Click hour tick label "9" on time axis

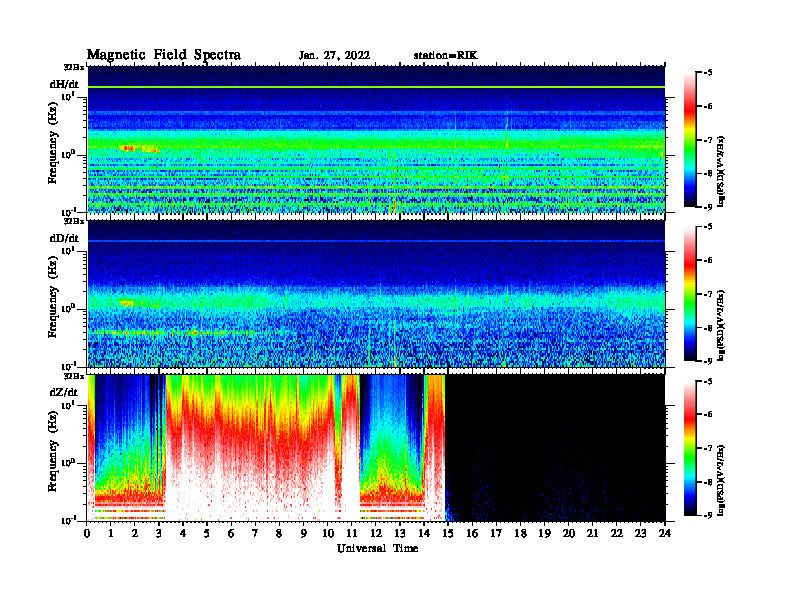(x=304, y=534)
